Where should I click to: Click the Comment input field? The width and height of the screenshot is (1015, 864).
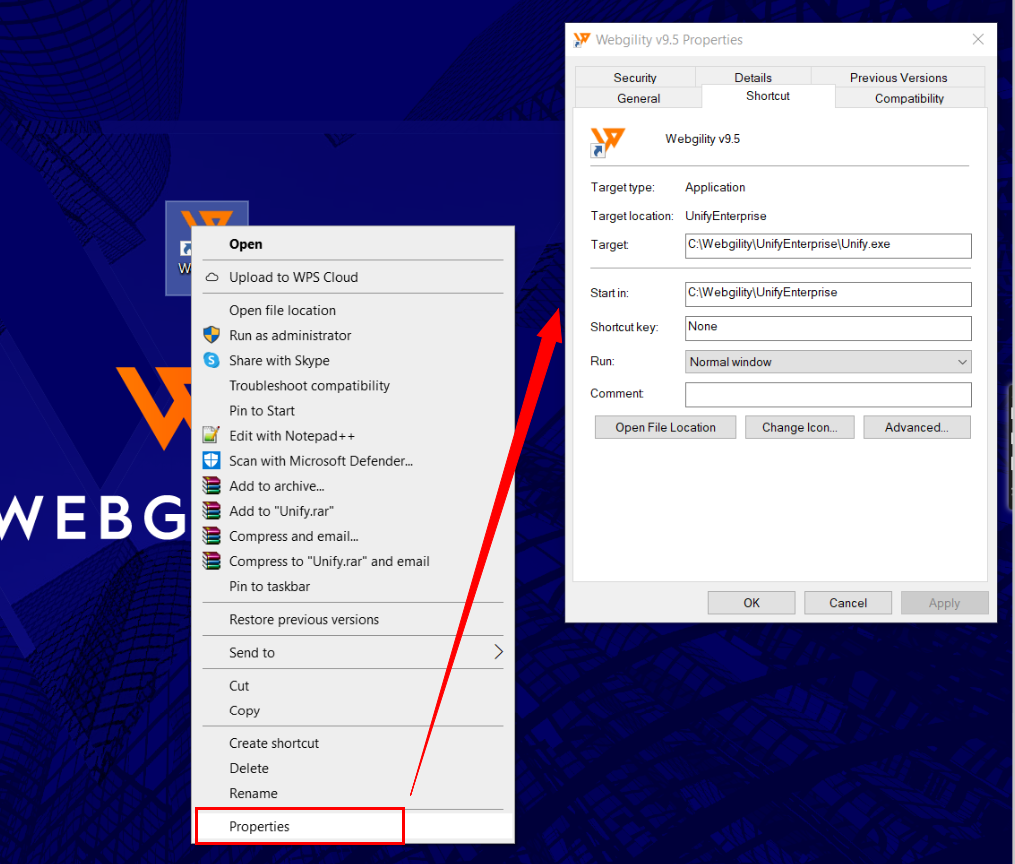coord(828,395)
